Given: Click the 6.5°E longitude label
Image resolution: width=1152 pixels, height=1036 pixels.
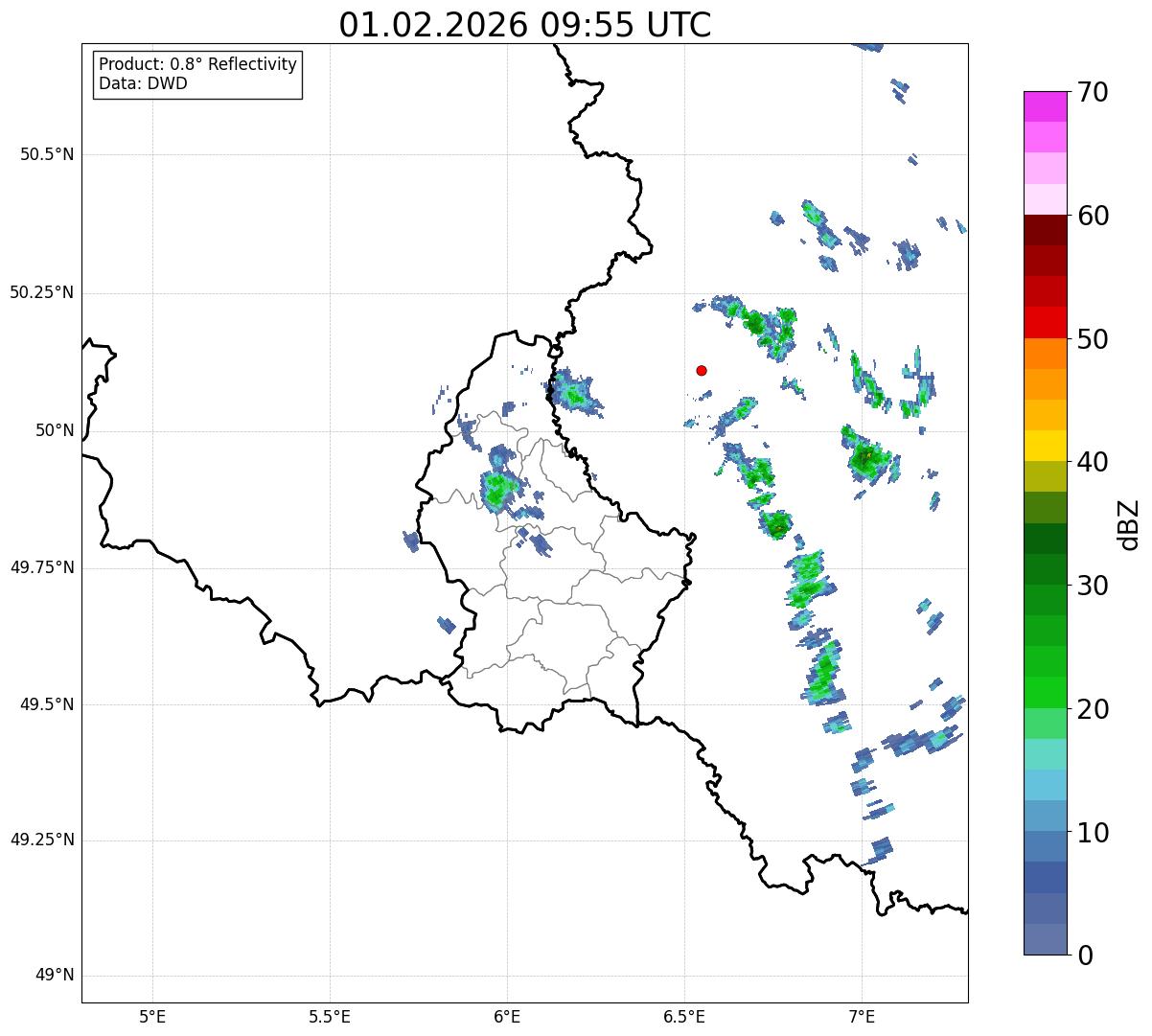Looking at the screenshot, I should coord(684,1017).
